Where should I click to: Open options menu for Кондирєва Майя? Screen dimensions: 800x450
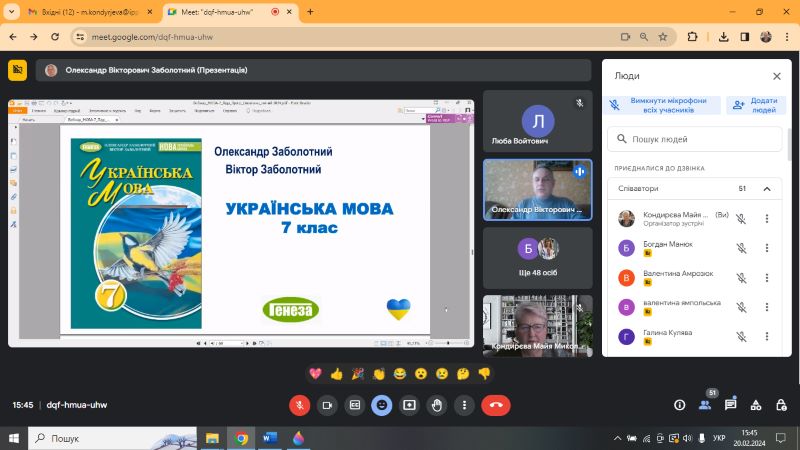point(766,218)
